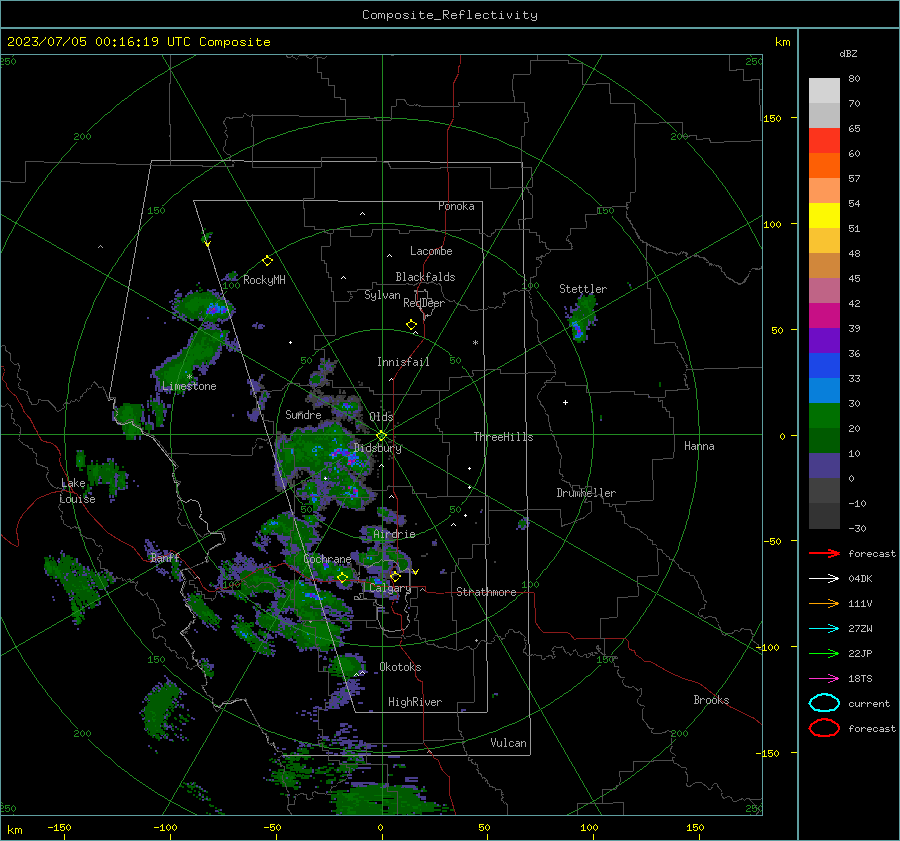Click the Lake Louise label
The image size is (900, 841).
click(77, 491)
